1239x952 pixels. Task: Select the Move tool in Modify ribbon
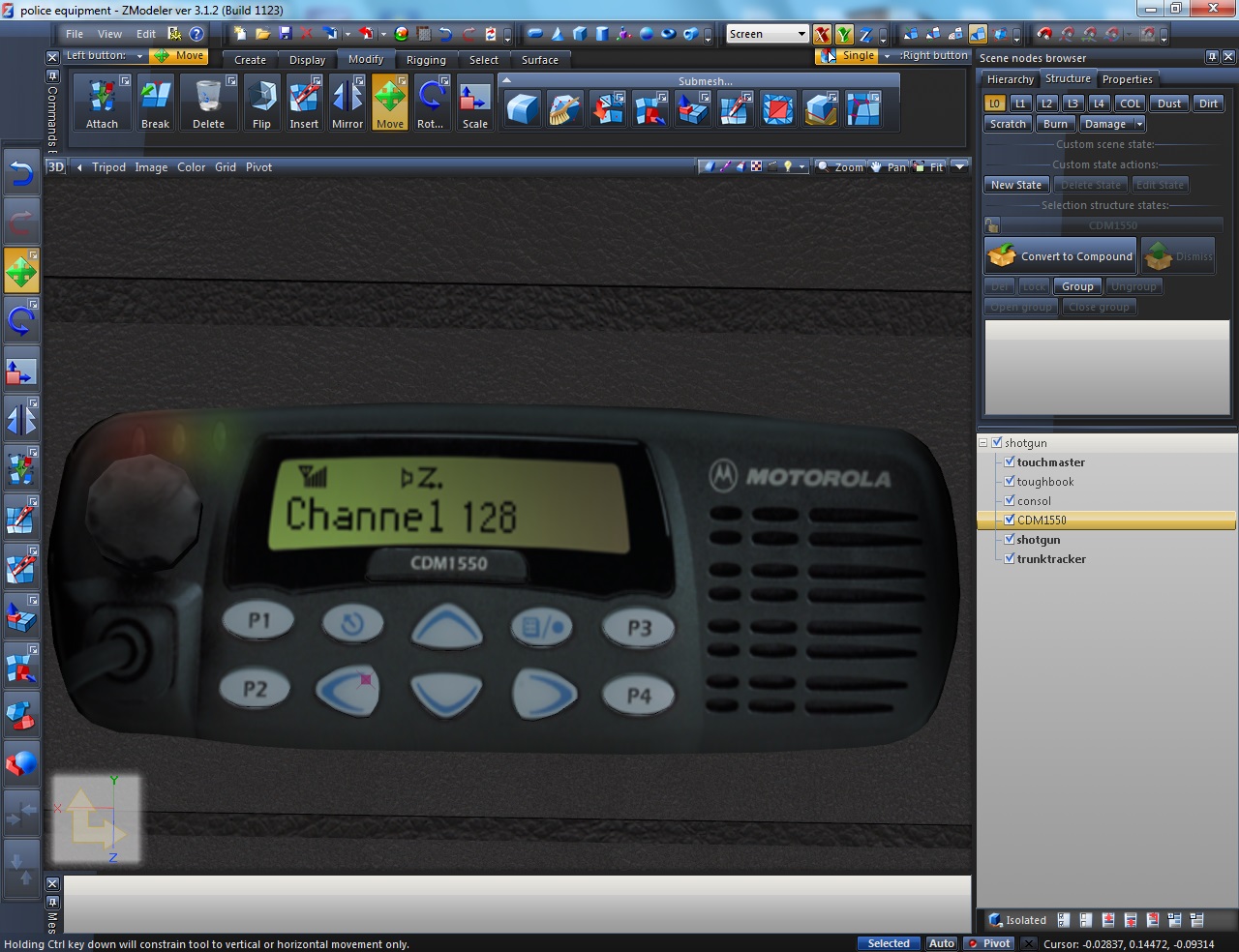pos(390,104)
